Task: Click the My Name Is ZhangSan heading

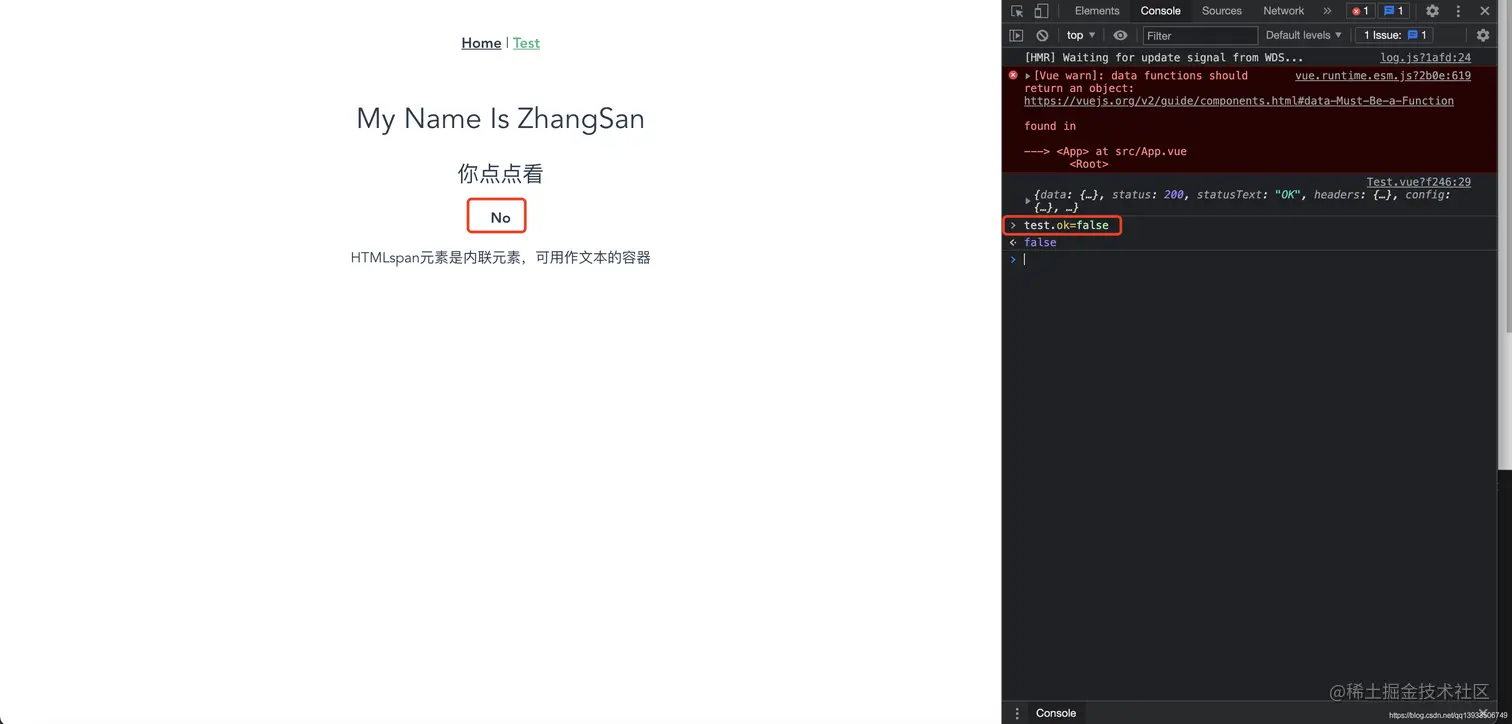Action: [x=500, y=119]
